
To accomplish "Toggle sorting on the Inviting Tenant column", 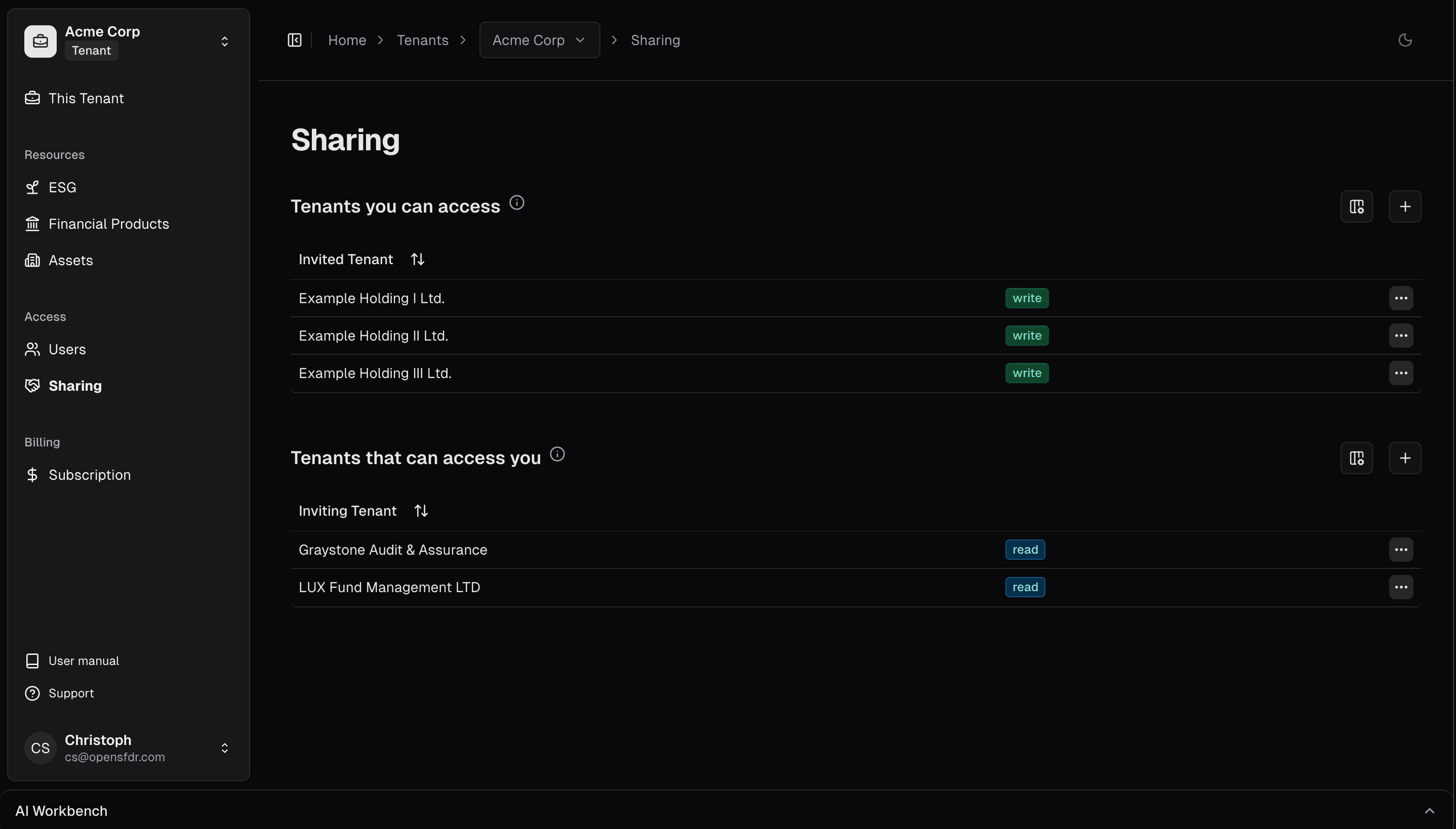I will (x=420, y=510).
